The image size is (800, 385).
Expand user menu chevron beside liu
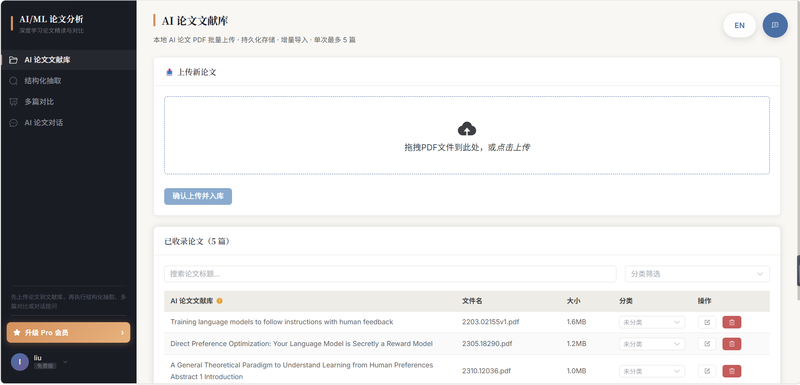pos(65,362)
